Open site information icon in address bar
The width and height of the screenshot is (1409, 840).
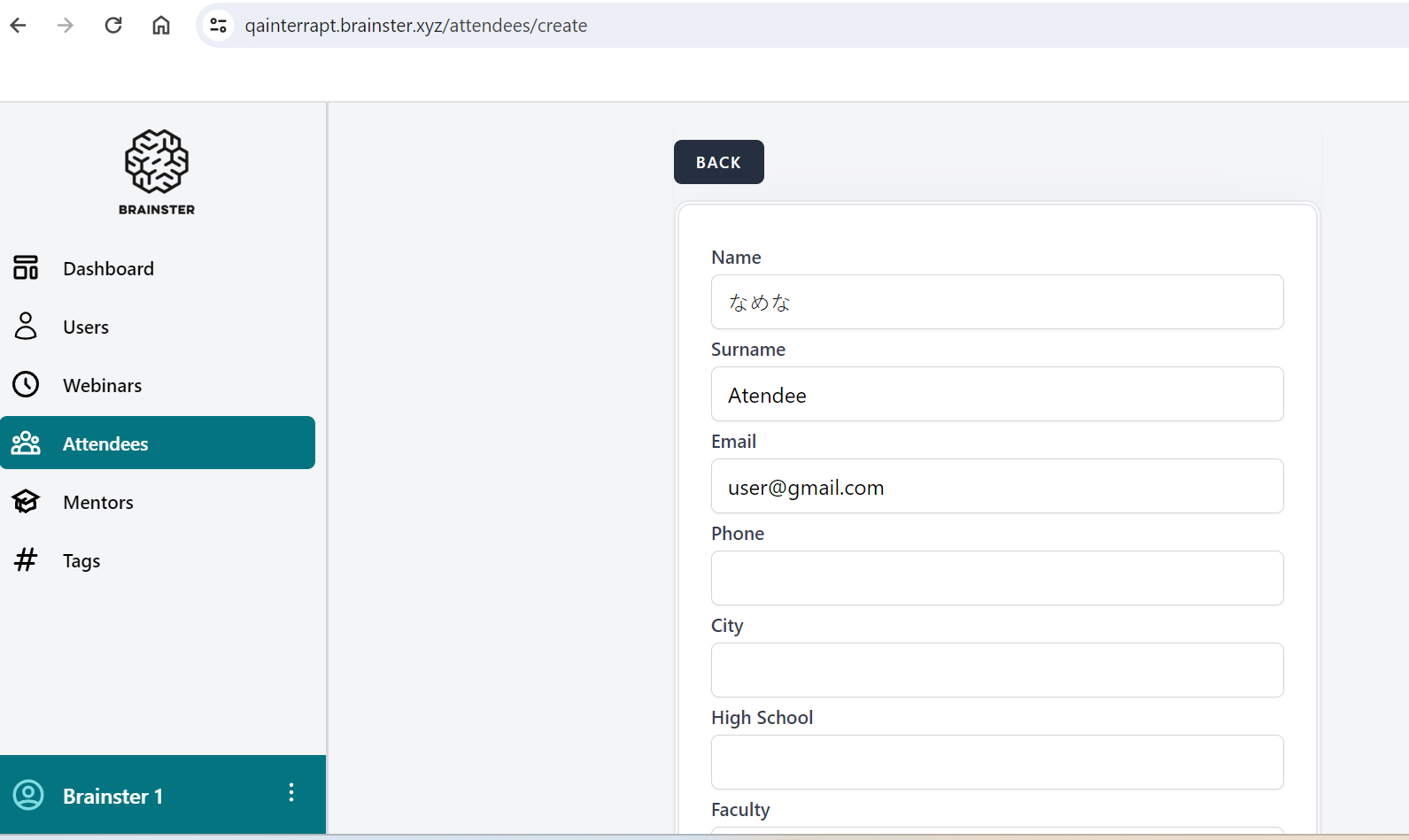(218, 25)
